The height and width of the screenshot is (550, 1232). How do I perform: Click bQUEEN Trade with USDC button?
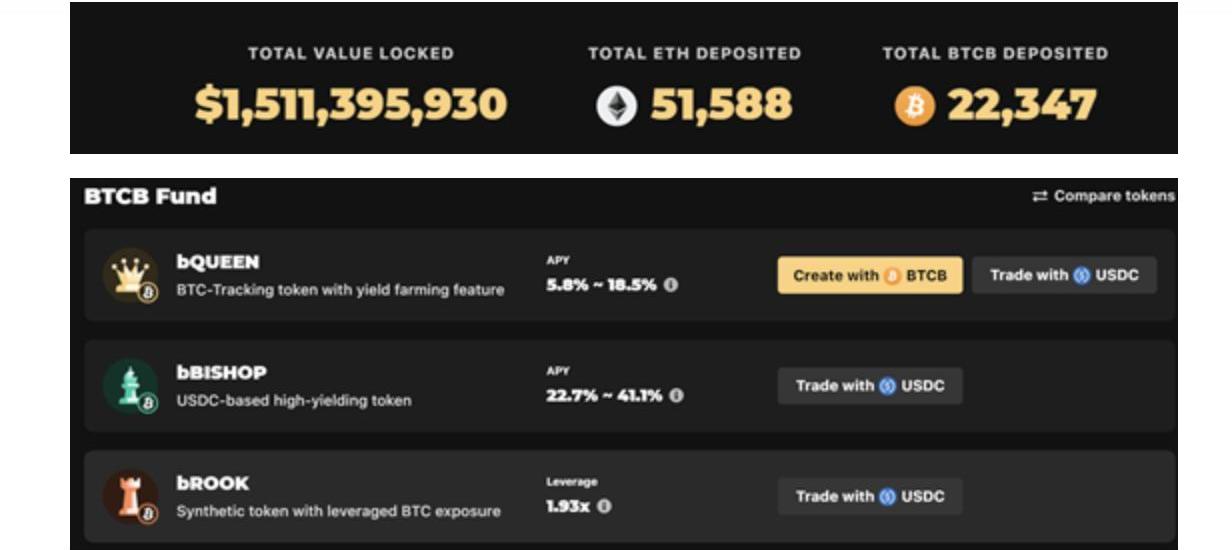[1064, 275]
